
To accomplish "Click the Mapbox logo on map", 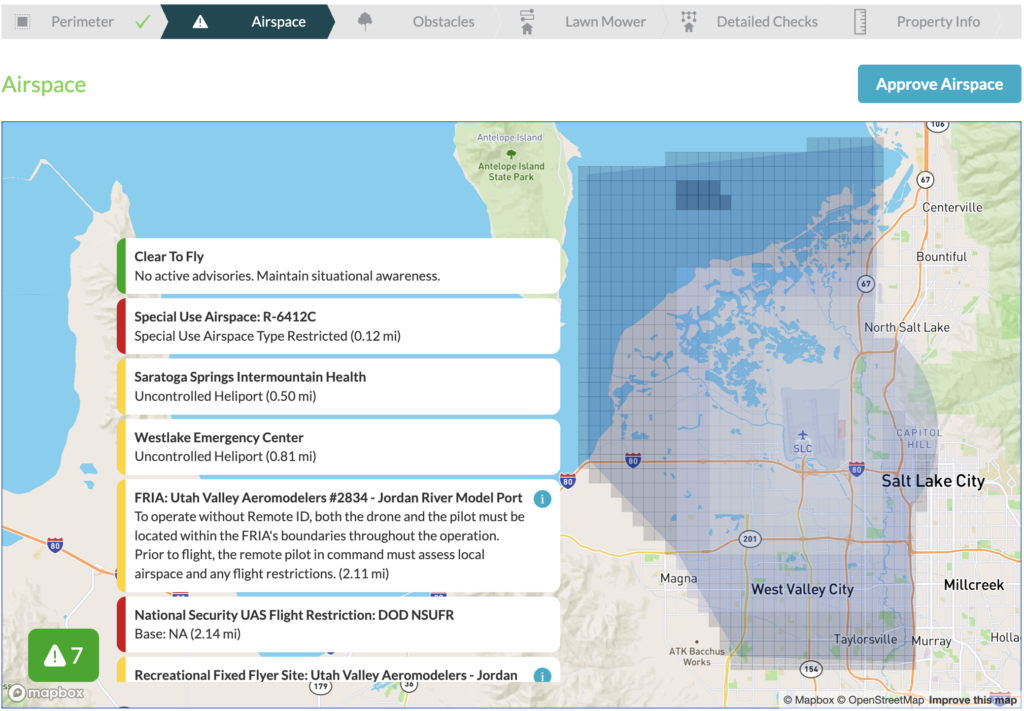I will pyautogui.click(x=46, y=693).
